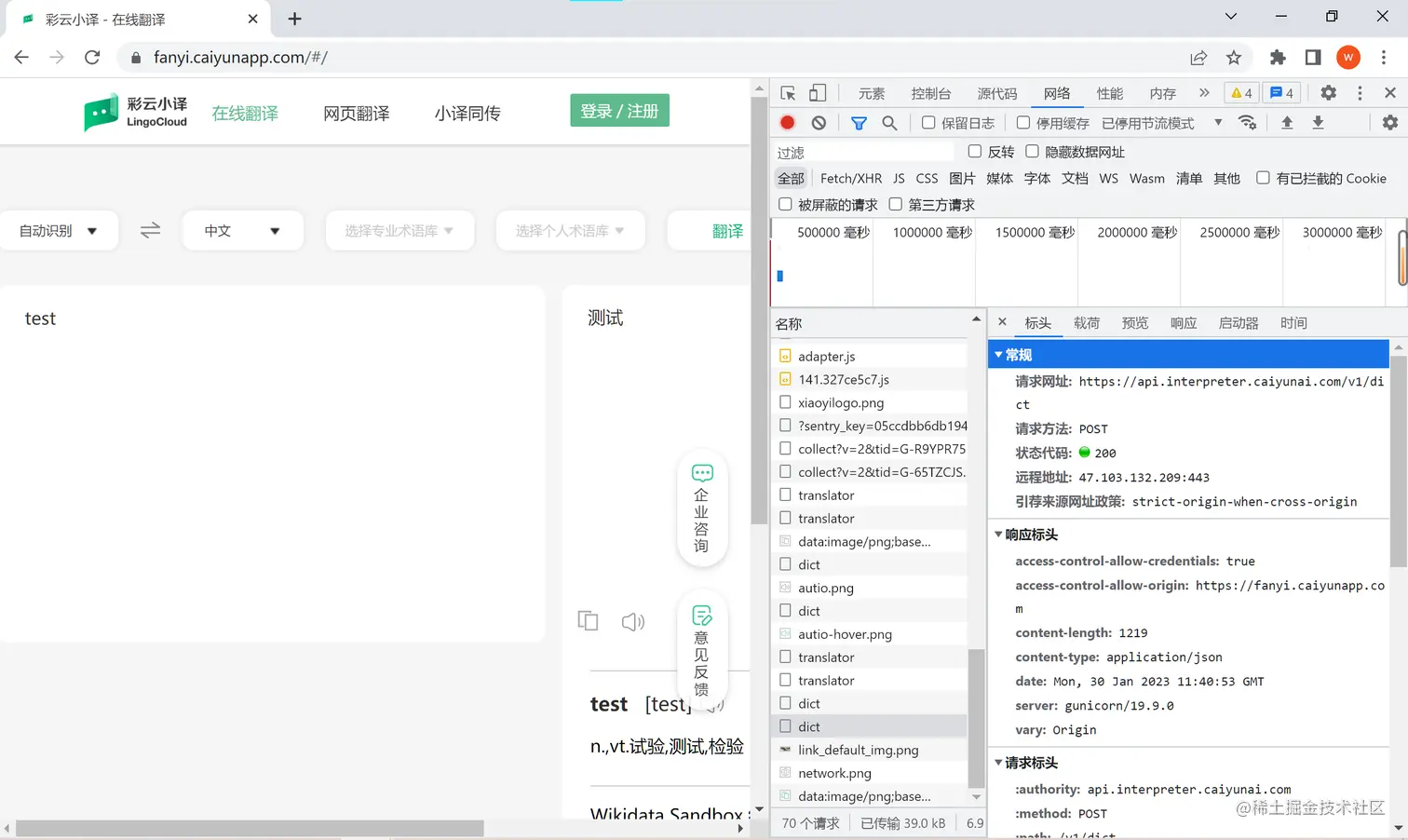Viewport: 1408px width, 840px height.
Task: Click the request list vertical scrollbar
Action: point(976,717)
